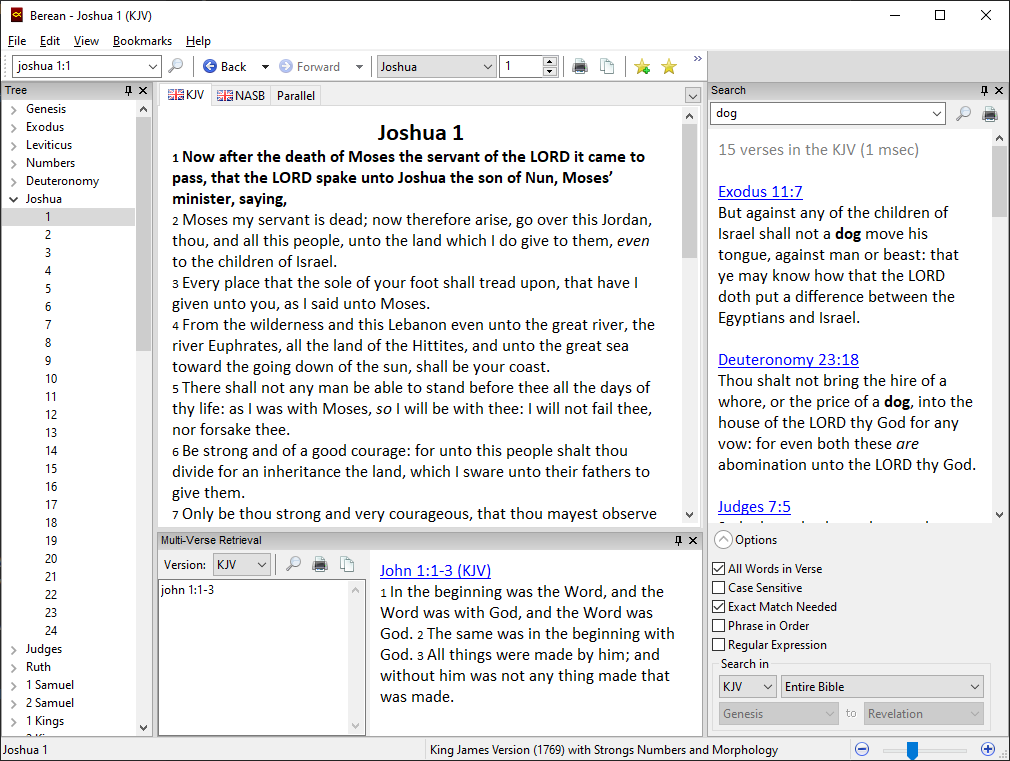This screenshot has width=1010, height=761.
Task: Click the Forward navigation button
Action: pos(310,66)
